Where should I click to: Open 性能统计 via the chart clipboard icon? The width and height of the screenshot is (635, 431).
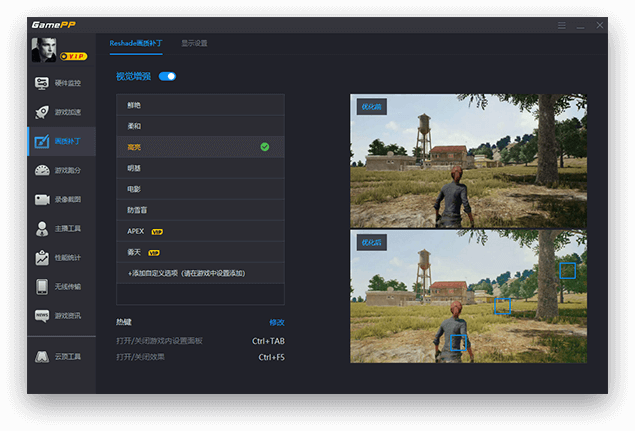42,258
